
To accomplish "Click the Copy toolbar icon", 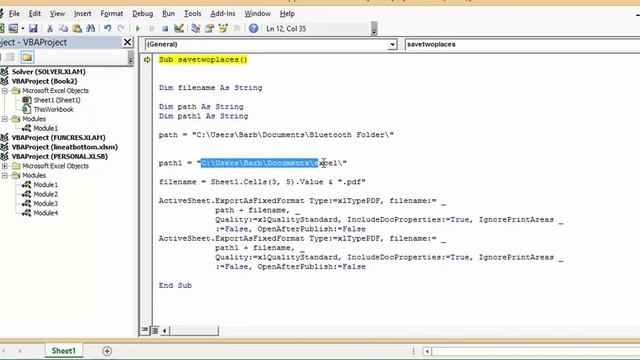I will tap(63, 28).
